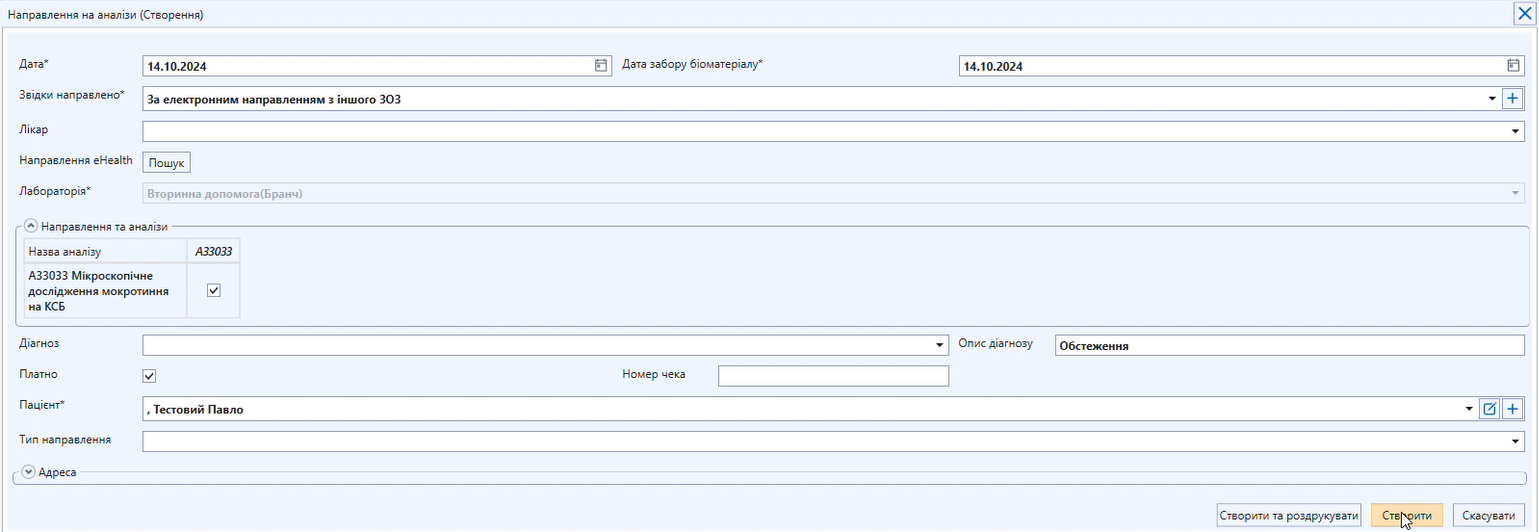Screen dimensions: 1539x532
Task: Open the Звідки направлено dropdown
Action: tap(1491, 99)
